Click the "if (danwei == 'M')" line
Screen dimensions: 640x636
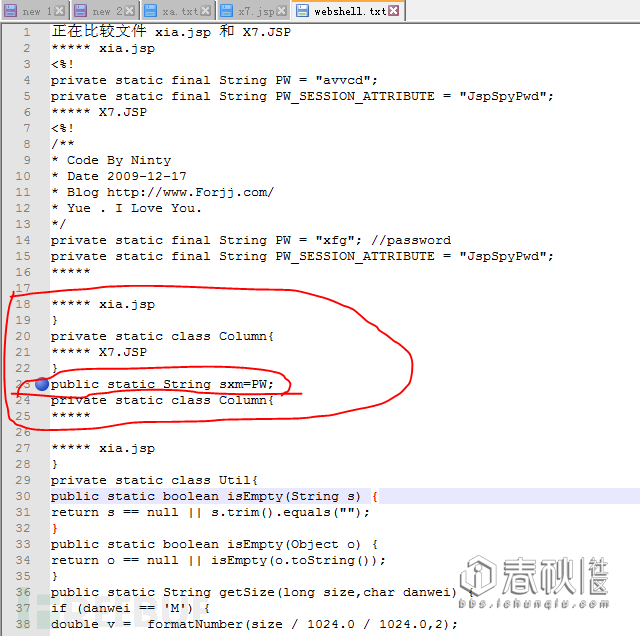(x=130, y=608)
